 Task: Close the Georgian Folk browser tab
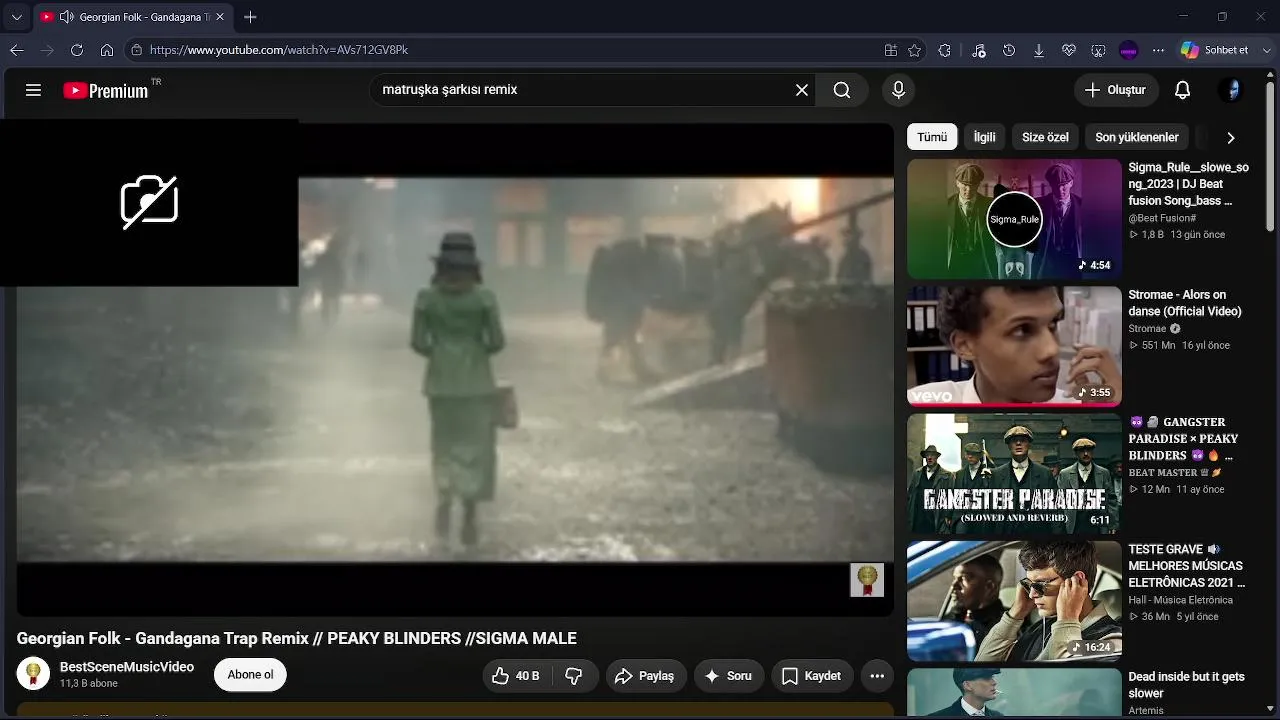click(x=220, y=17)
